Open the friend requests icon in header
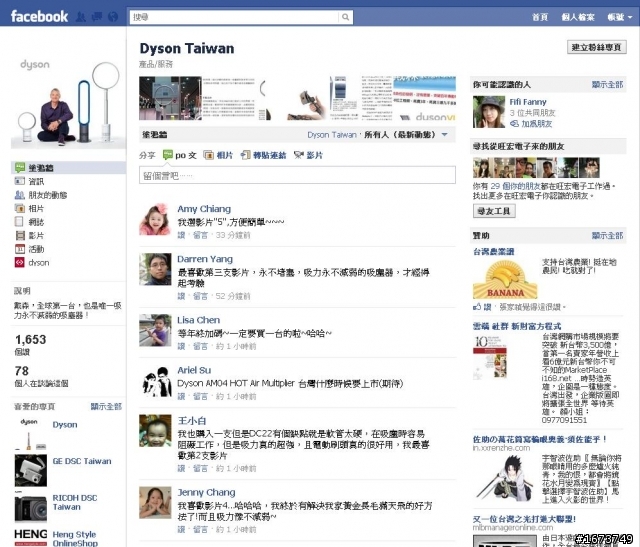The width and height of the screenshot is (640, 547). [81, 17]
